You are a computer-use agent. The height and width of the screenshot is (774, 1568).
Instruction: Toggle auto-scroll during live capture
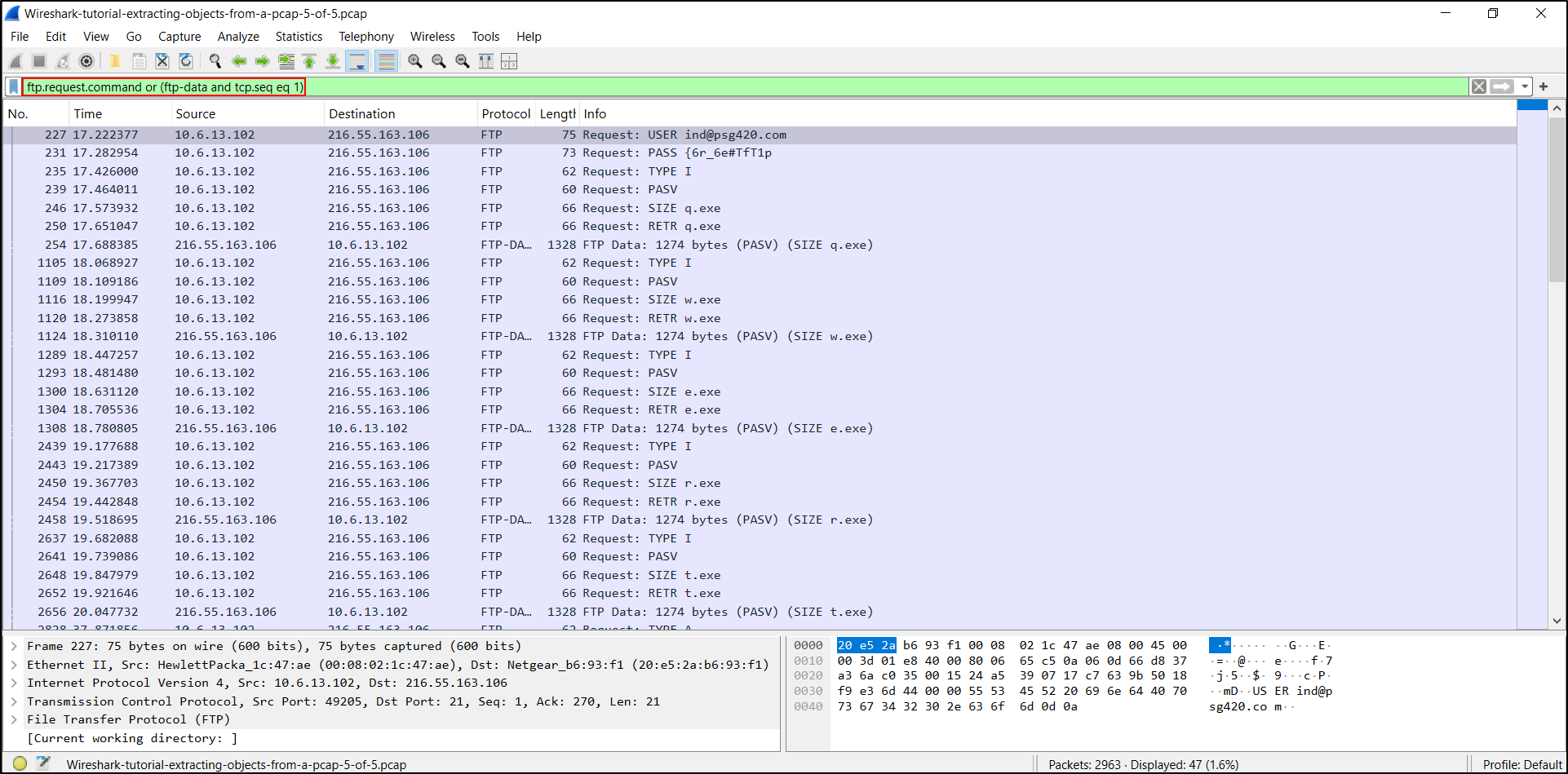[357, 61]
